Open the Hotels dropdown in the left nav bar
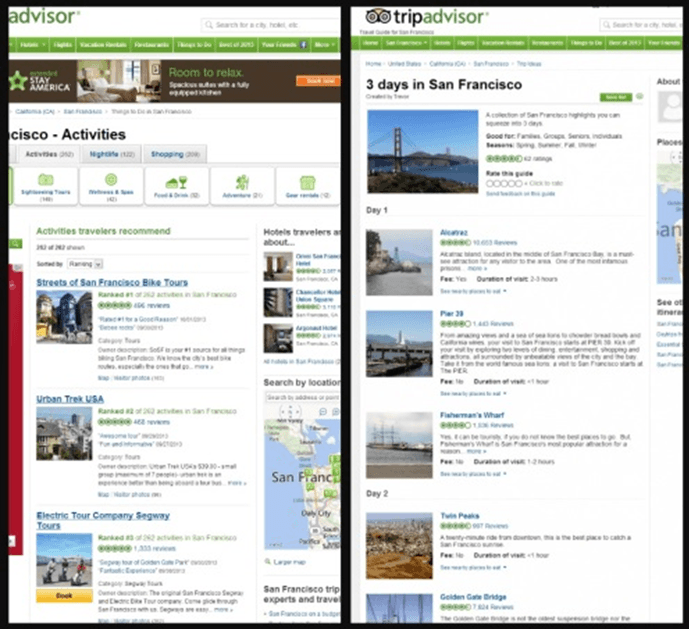 tap(33, 45)
